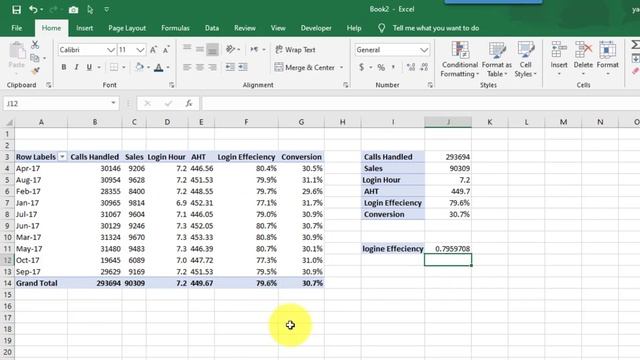
Task: Apply middle vertical alignment
Action: coord(200,49)
